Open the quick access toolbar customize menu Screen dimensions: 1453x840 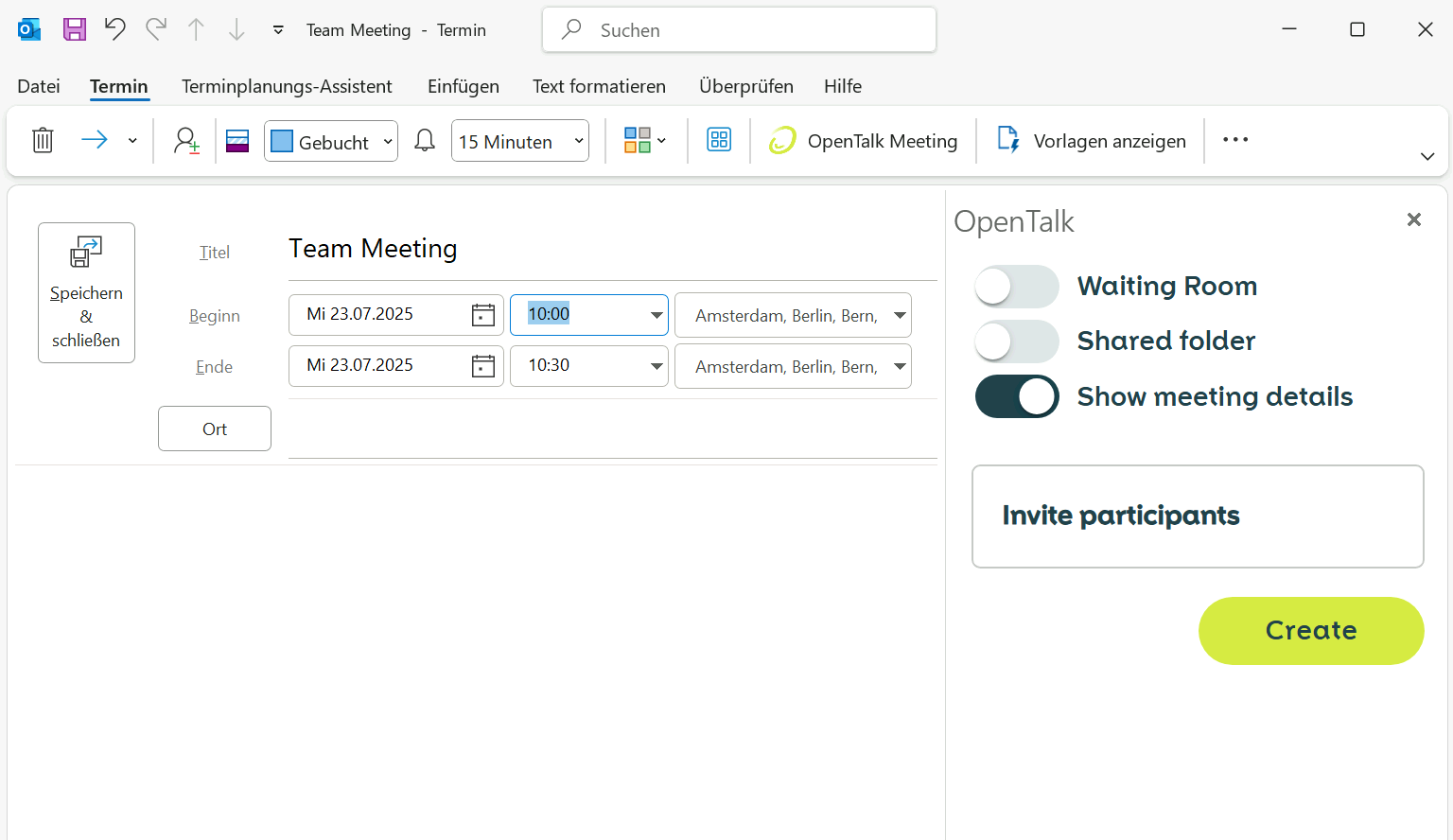(x=278, y=30)
